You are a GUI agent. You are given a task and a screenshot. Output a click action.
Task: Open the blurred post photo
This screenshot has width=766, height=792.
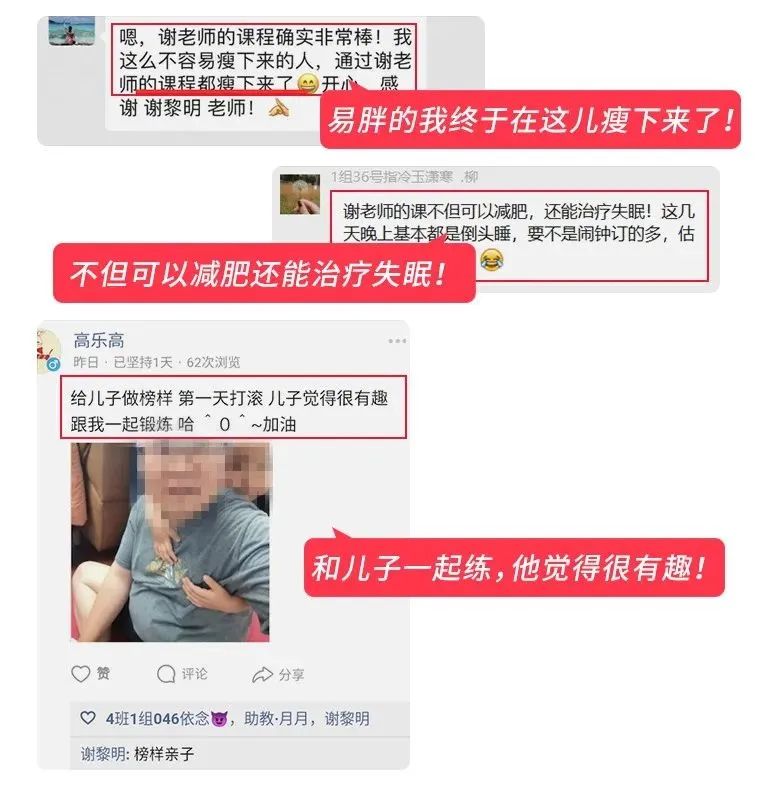[x=170, y=542]
